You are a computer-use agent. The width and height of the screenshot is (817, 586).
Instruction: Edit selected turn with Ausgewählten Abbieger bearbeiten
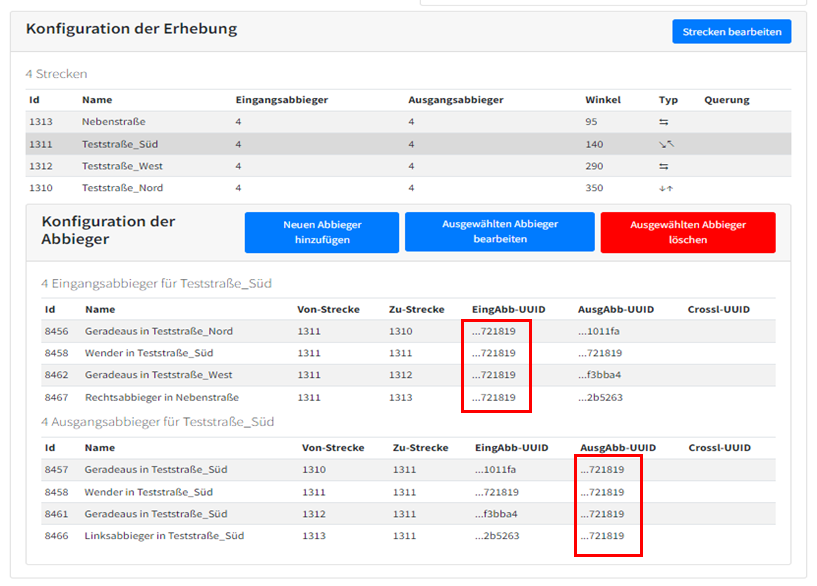coord(500,232)
